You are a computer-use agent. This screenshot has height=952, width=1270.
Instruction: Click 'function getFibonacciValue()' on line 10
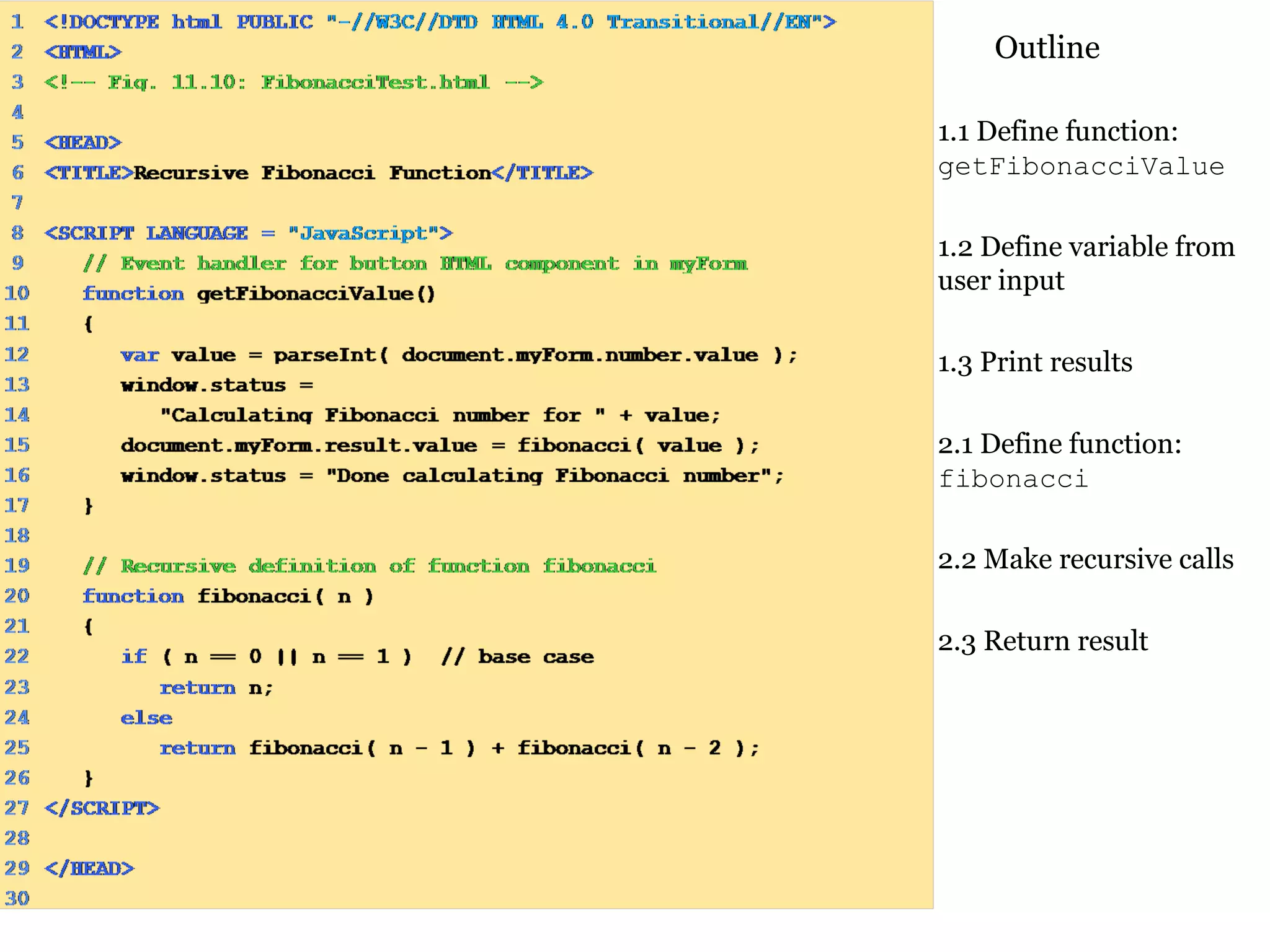[259, 294]
